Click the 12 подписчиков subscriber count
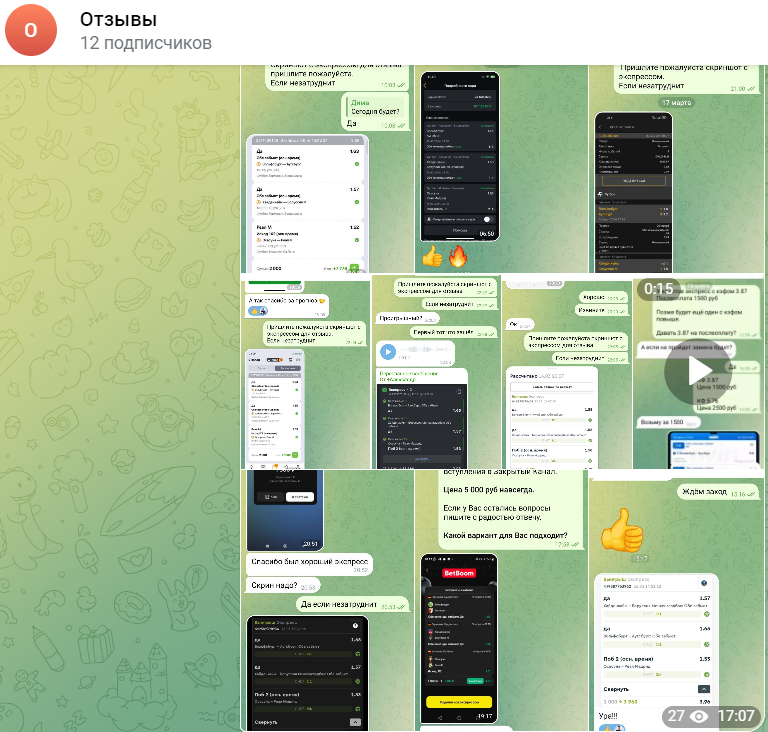 coord(145,43)
